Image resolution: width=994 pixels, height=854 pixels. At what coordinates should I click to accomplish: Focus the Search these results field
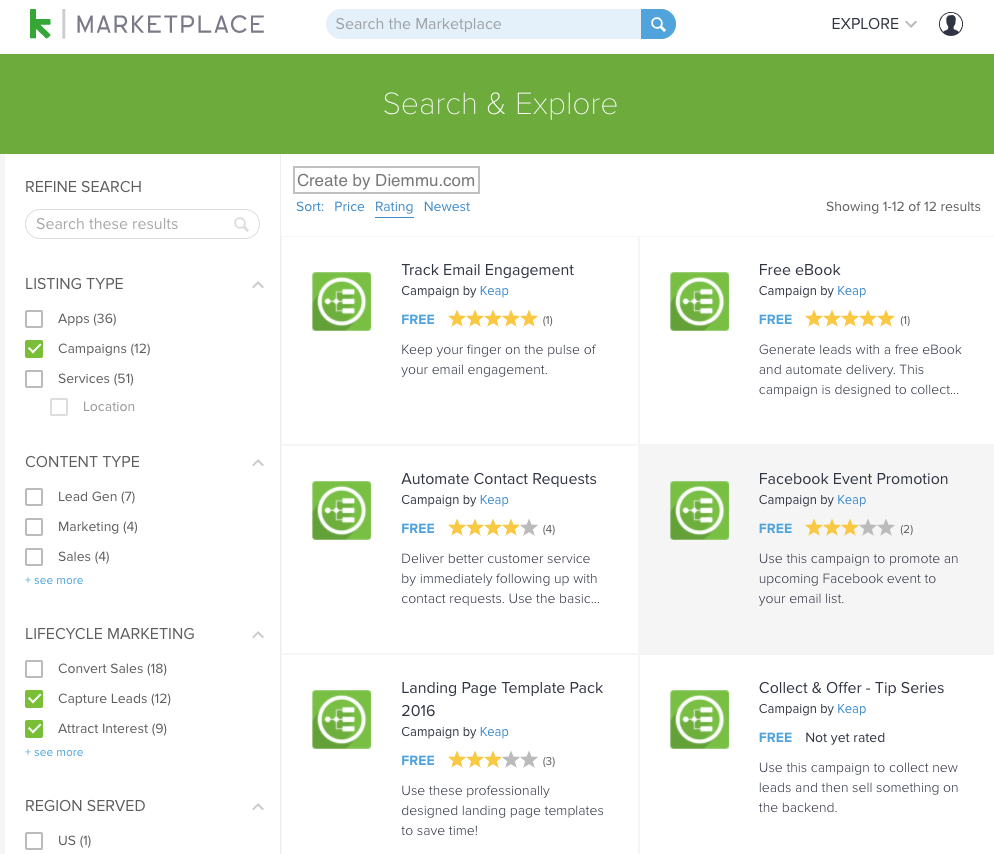click(142, 224)
